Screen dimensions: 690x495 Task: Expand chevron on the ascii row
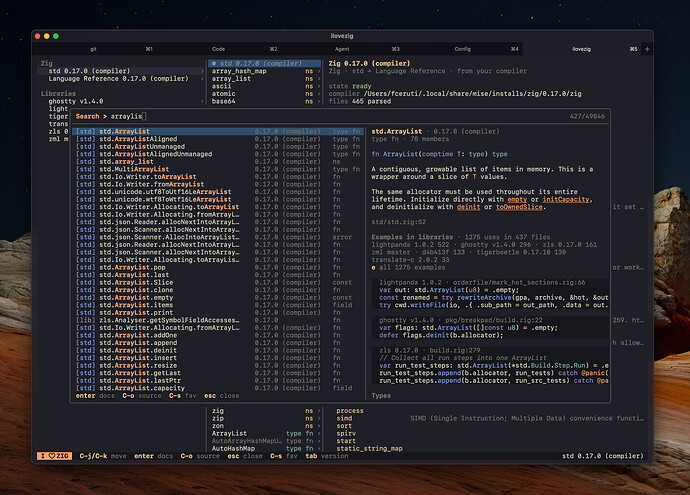[319, 86]
